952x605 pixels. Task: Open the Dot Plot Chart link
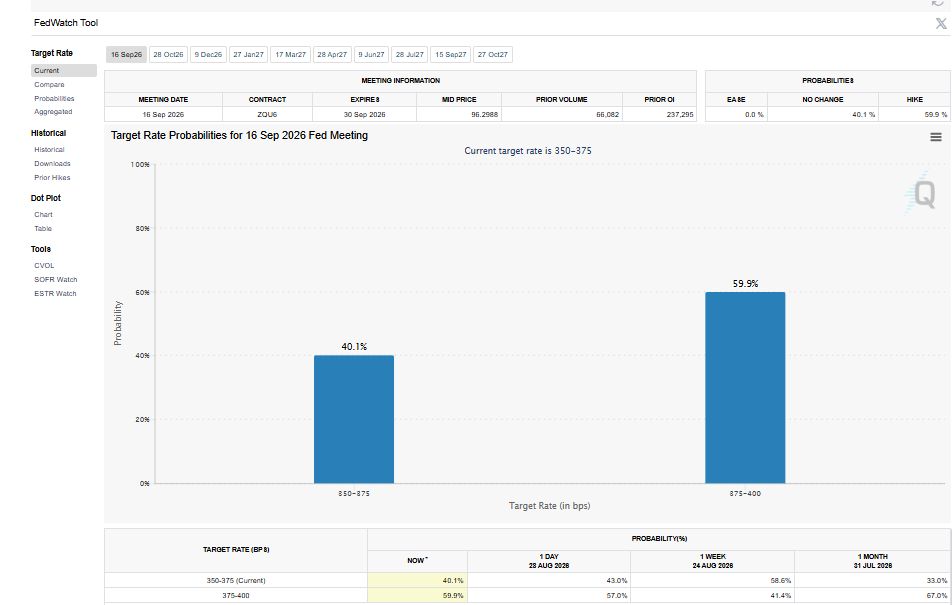coord(43,214)
